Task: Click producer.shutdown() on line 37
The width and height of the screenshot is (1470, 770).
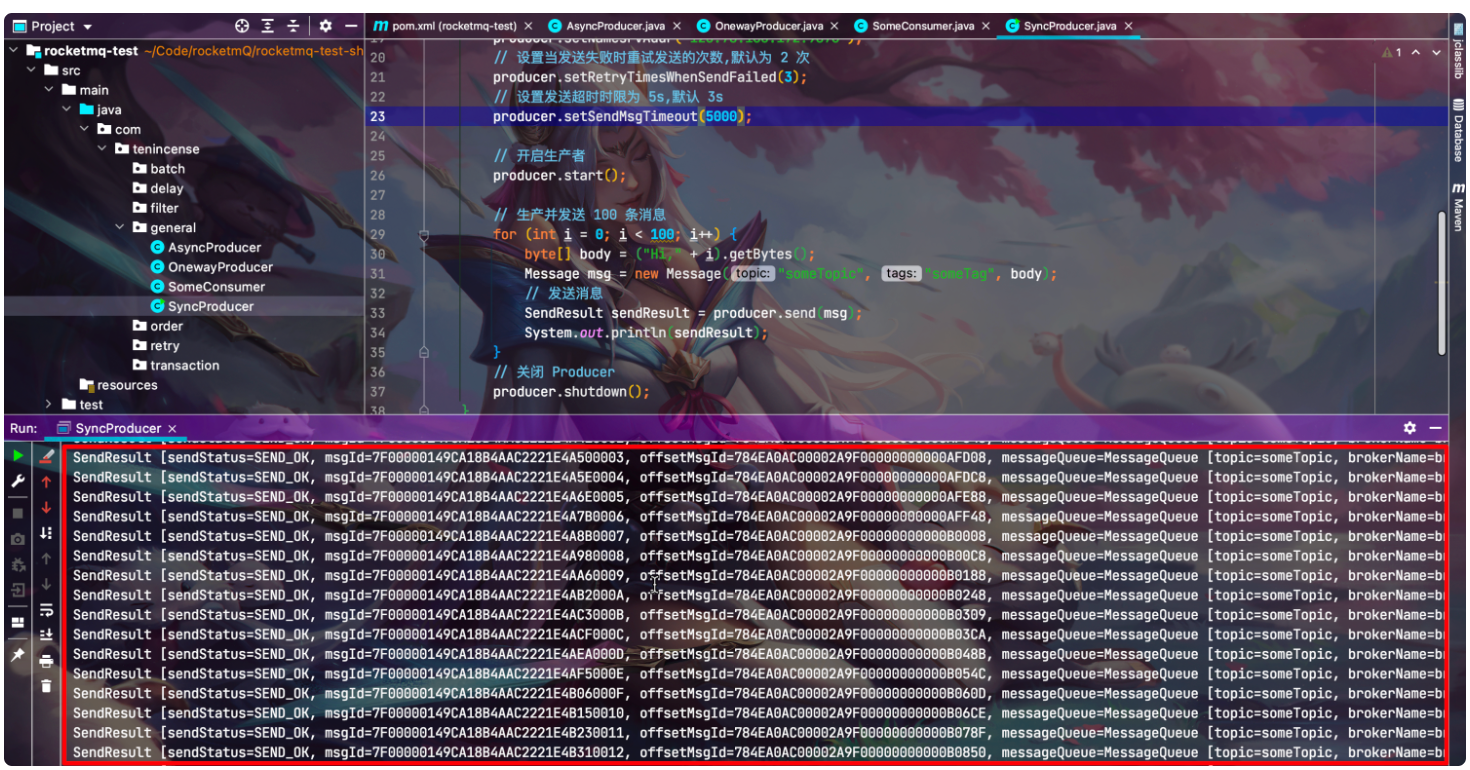Action: point(571,392)
